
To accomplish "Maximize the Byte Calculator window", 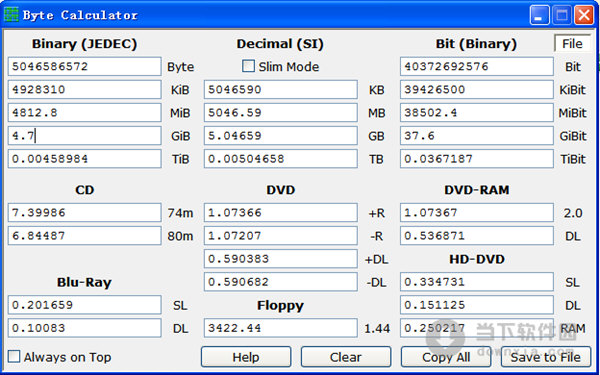I will point(561,15).
